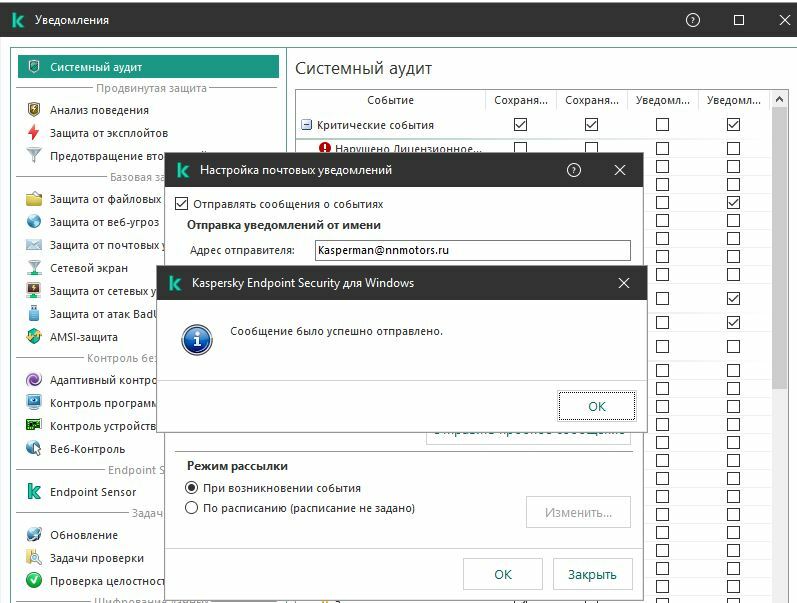
Task: Select the Системный аудит shield icon
Action: (x=34, y=67)
